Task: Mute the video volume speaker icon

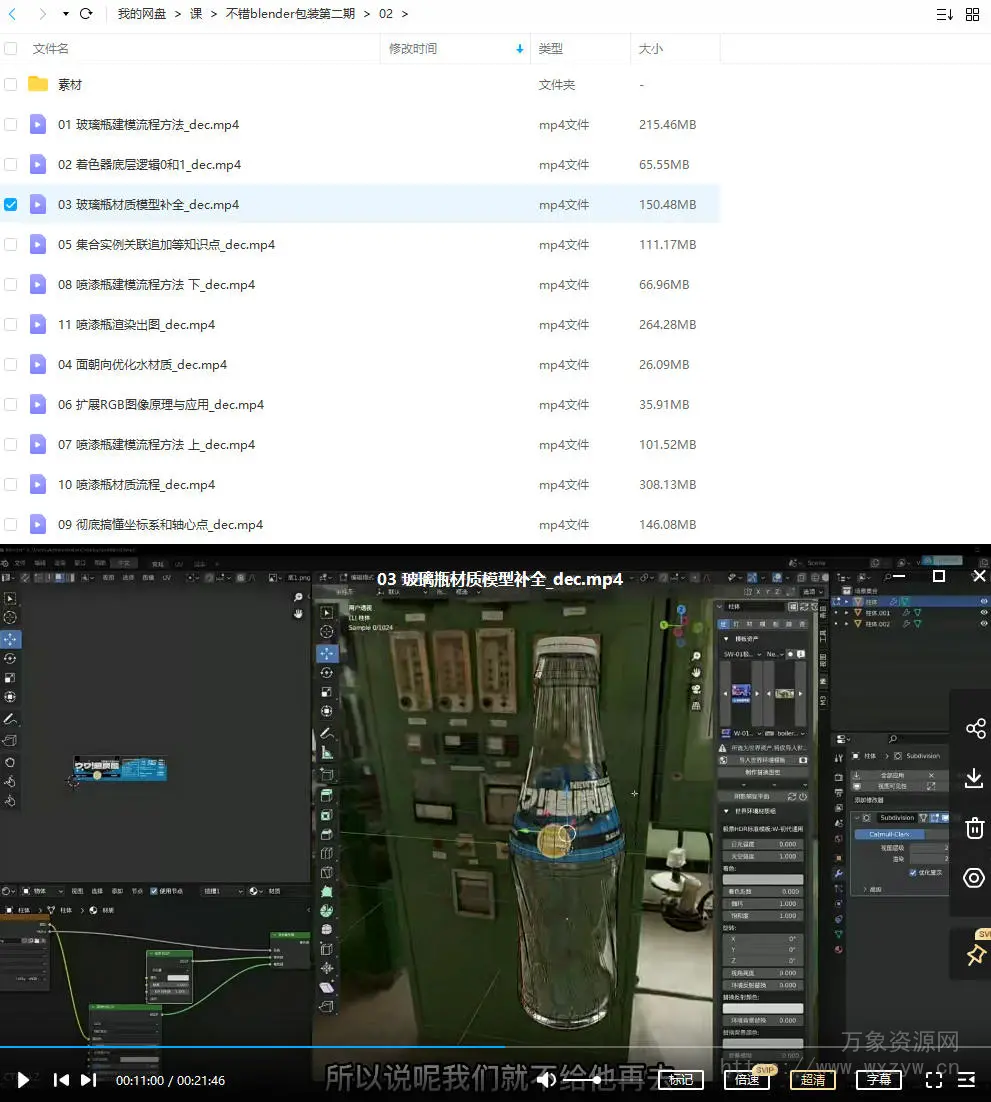Action: pos(546,1080)
